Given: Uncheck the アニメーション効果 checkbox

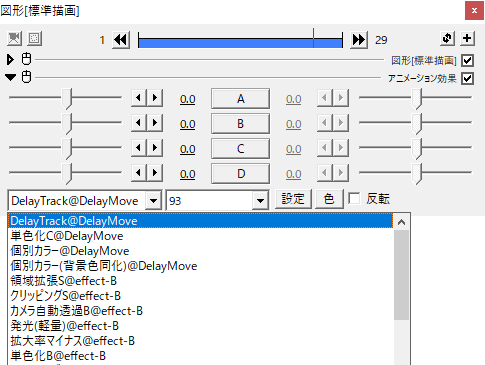Looking at the screenshot, I should point(467,79).
